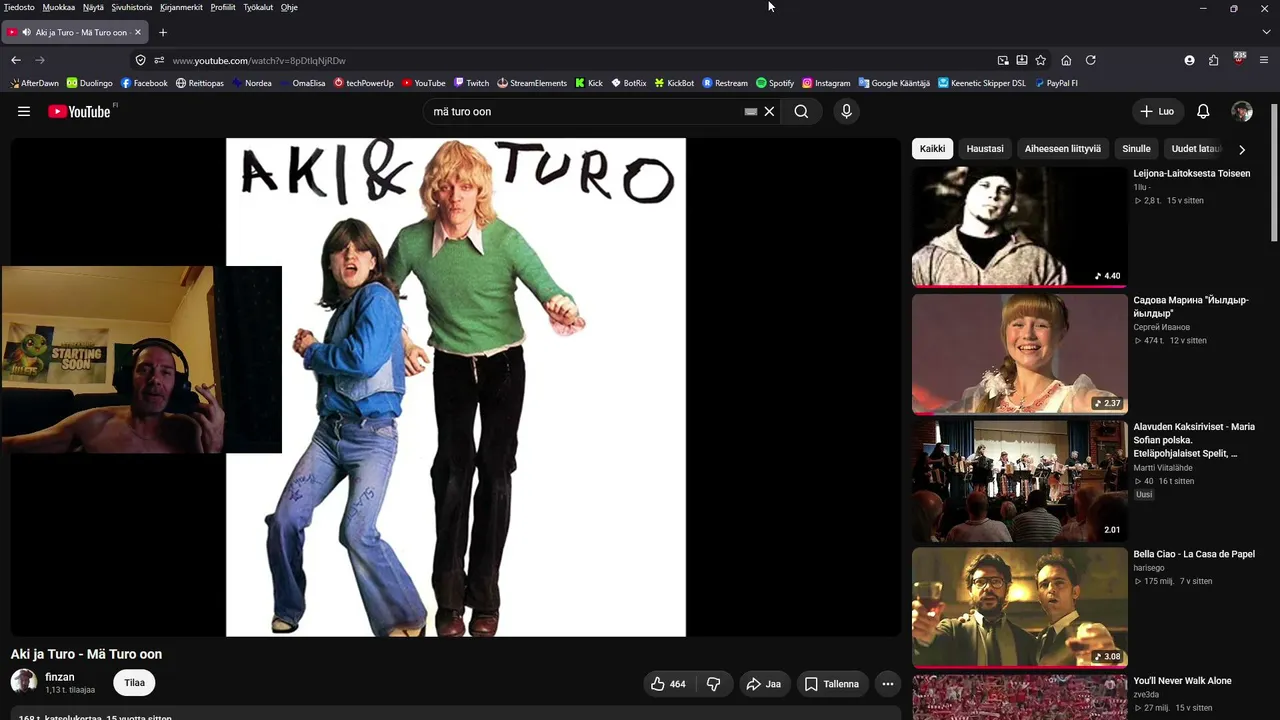
Task: Open the finzan channel name link
Action: tap(60, 677)
